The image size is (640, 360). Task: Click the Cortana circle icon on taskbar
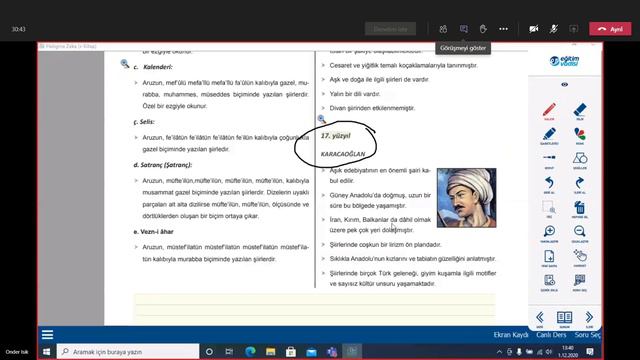pos(209,351)
